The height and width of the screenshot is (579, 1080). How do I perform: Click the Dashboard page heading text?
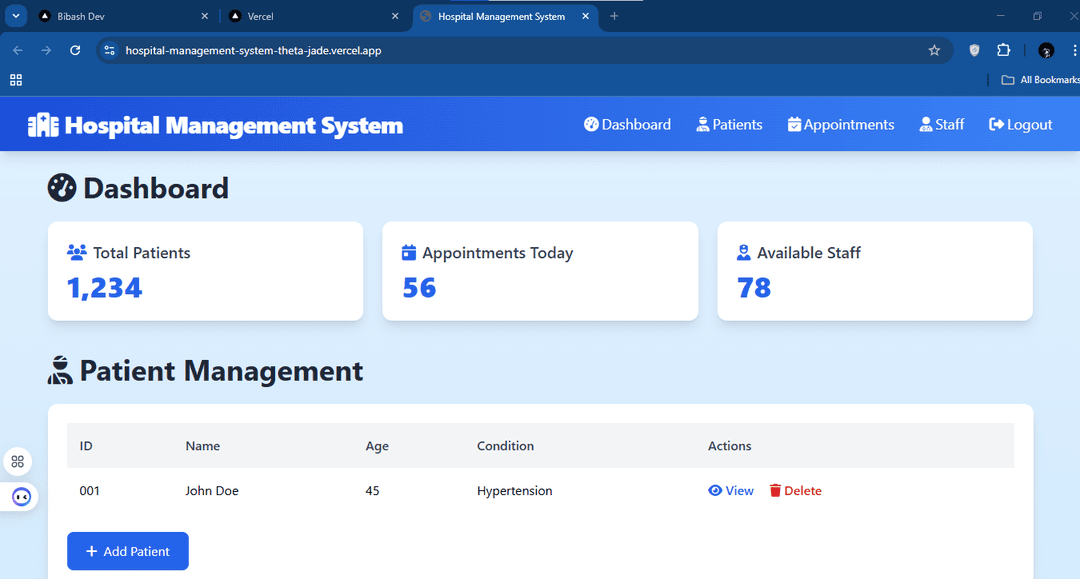pyautogui.click(x=156, y=188)
